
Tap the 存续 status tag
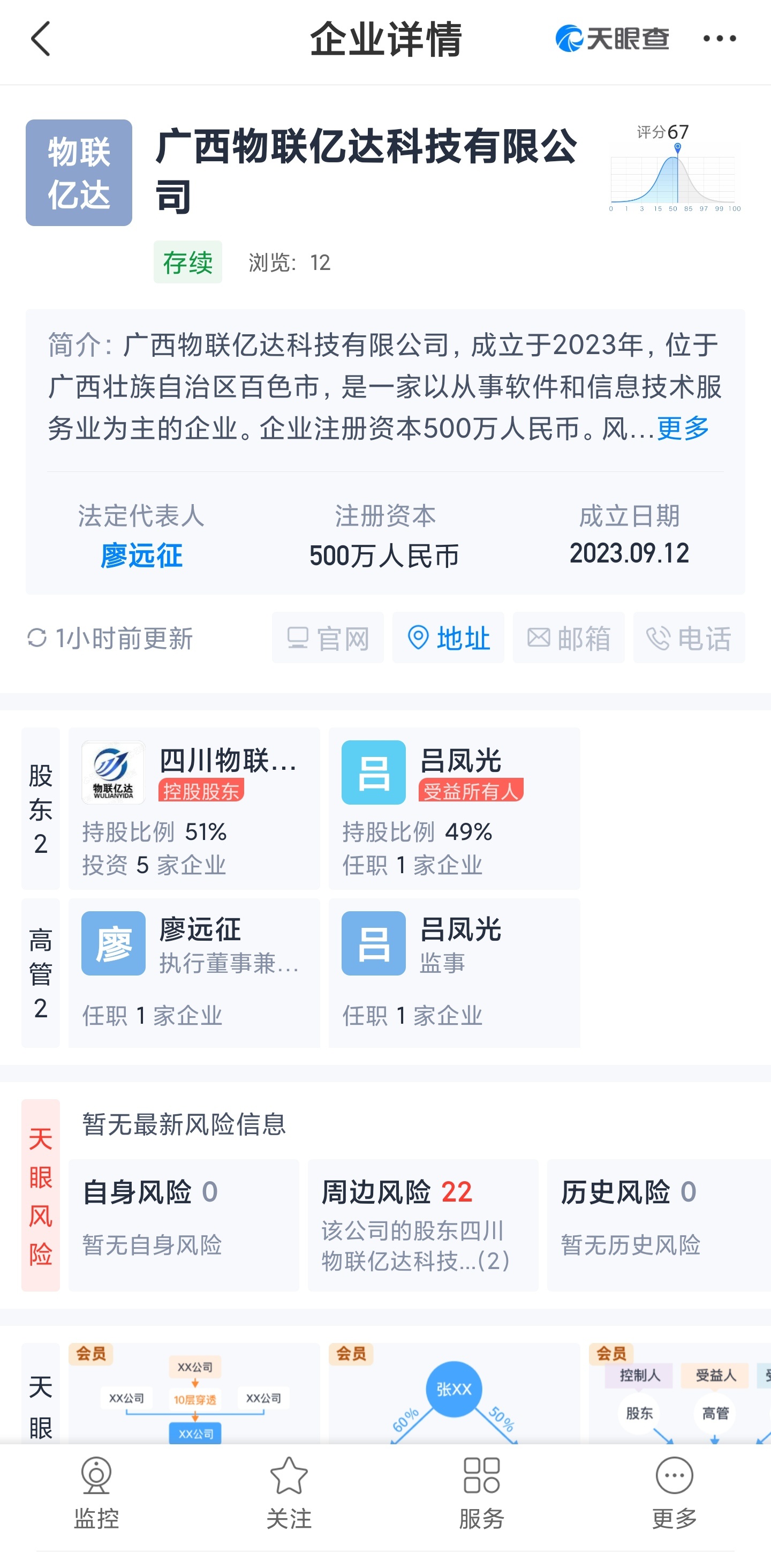click(187, 262)
